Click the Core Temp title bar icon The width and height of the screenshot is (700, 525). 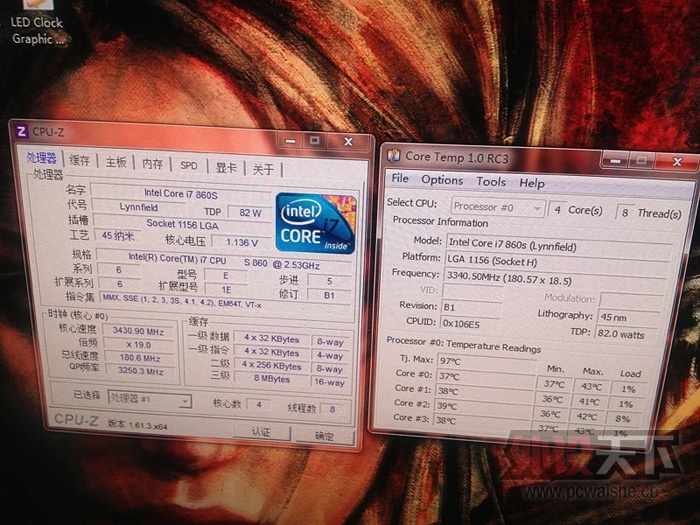point(393,155)
